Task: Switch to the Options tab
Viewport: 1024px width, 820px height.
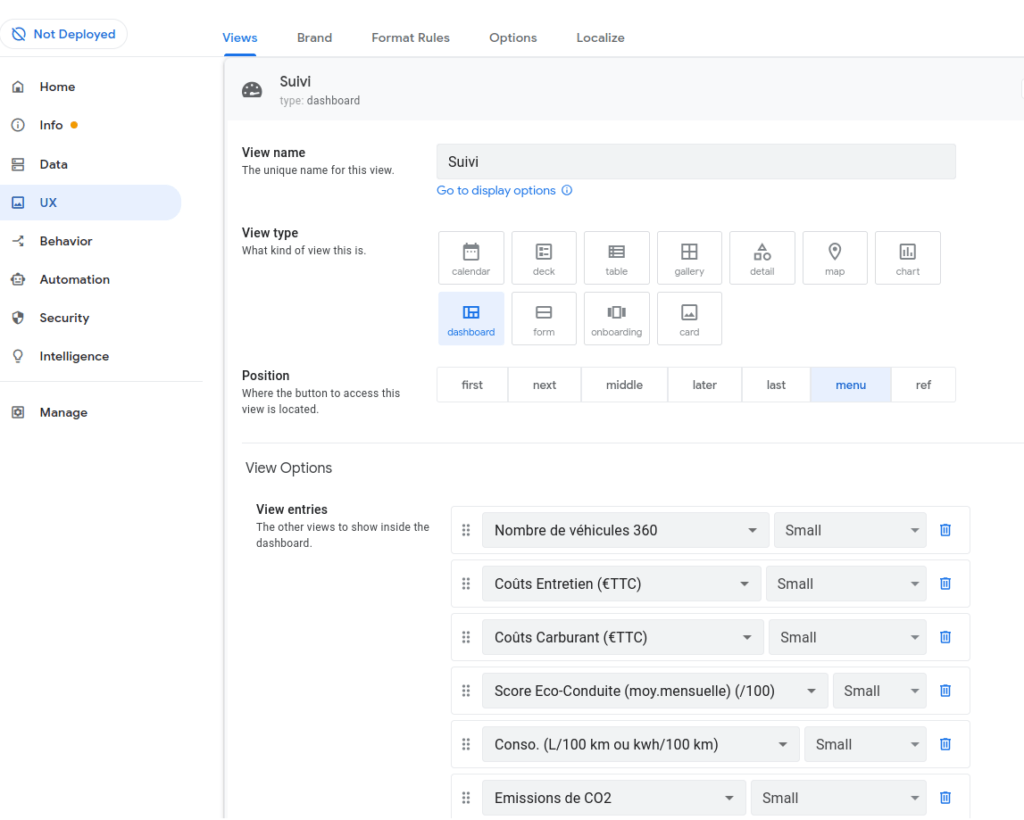Action: pyautogui.click(x=513, y=38)
